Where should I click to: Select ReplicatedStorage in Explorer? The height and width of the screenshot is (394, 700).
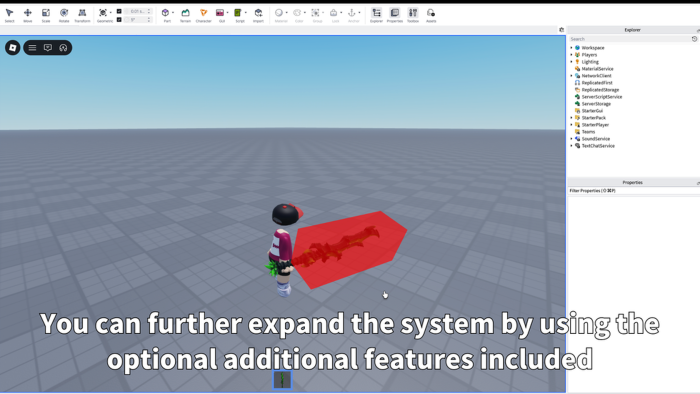coord(600,90)
